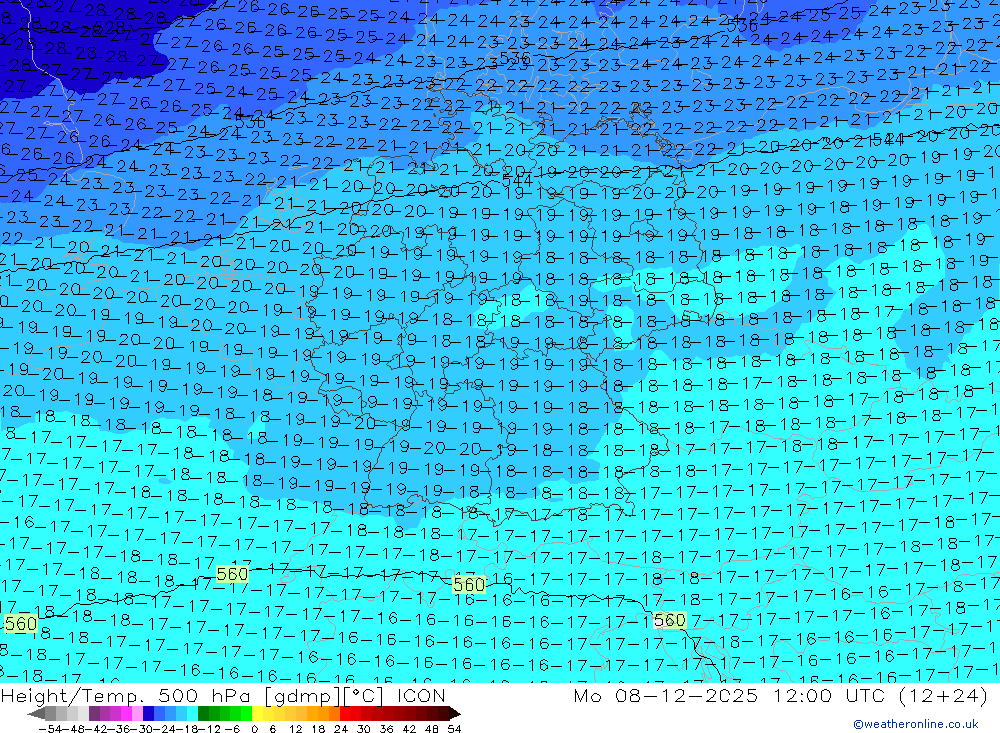Click the '(12+24)' forecast offset text
This screenshot has width=1000, height=733.
click(943, 696)
